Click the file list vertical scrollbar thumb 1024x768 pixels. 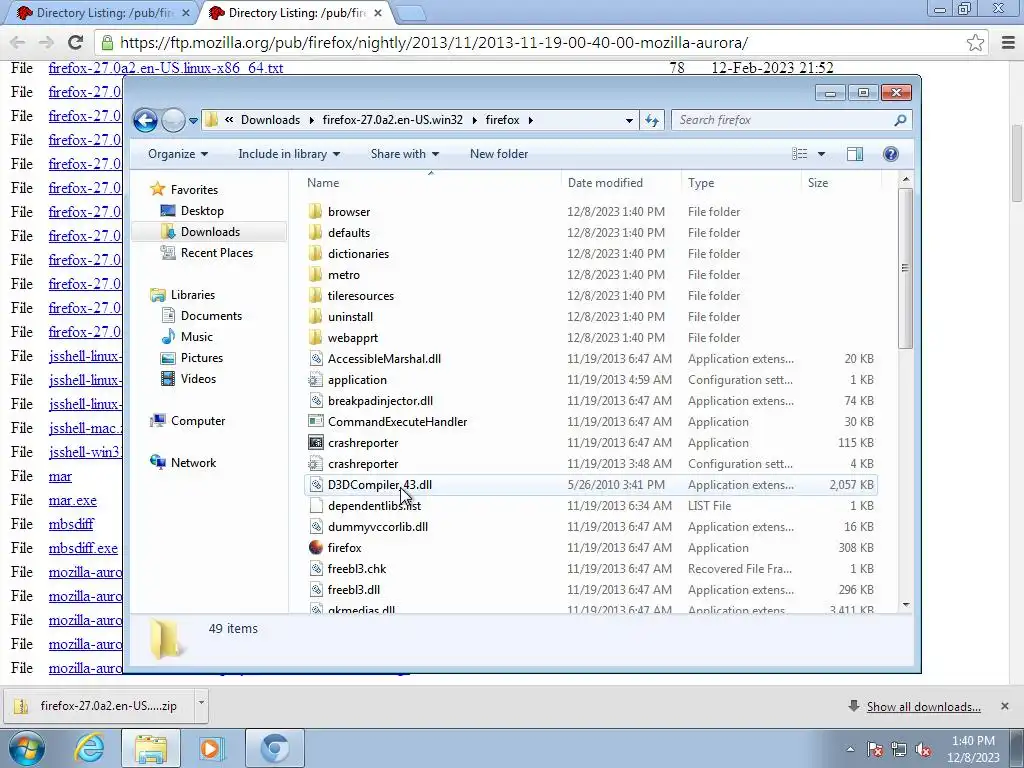905,268
